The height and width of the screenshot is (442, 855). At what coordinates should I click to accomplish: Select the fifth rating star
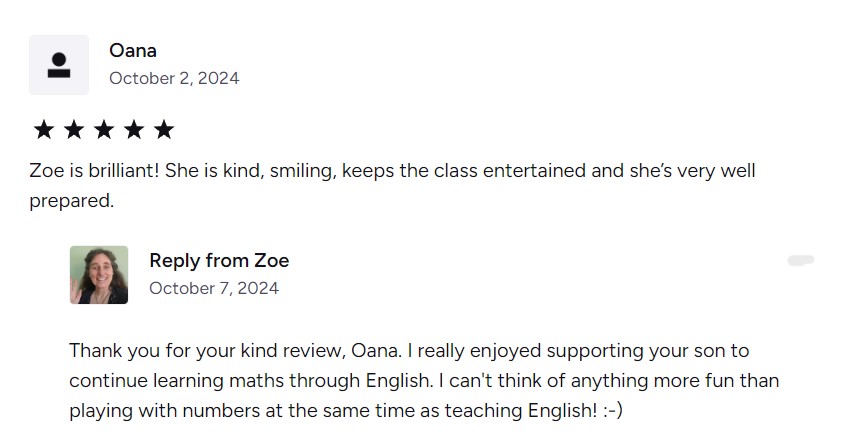click(164, 129)
